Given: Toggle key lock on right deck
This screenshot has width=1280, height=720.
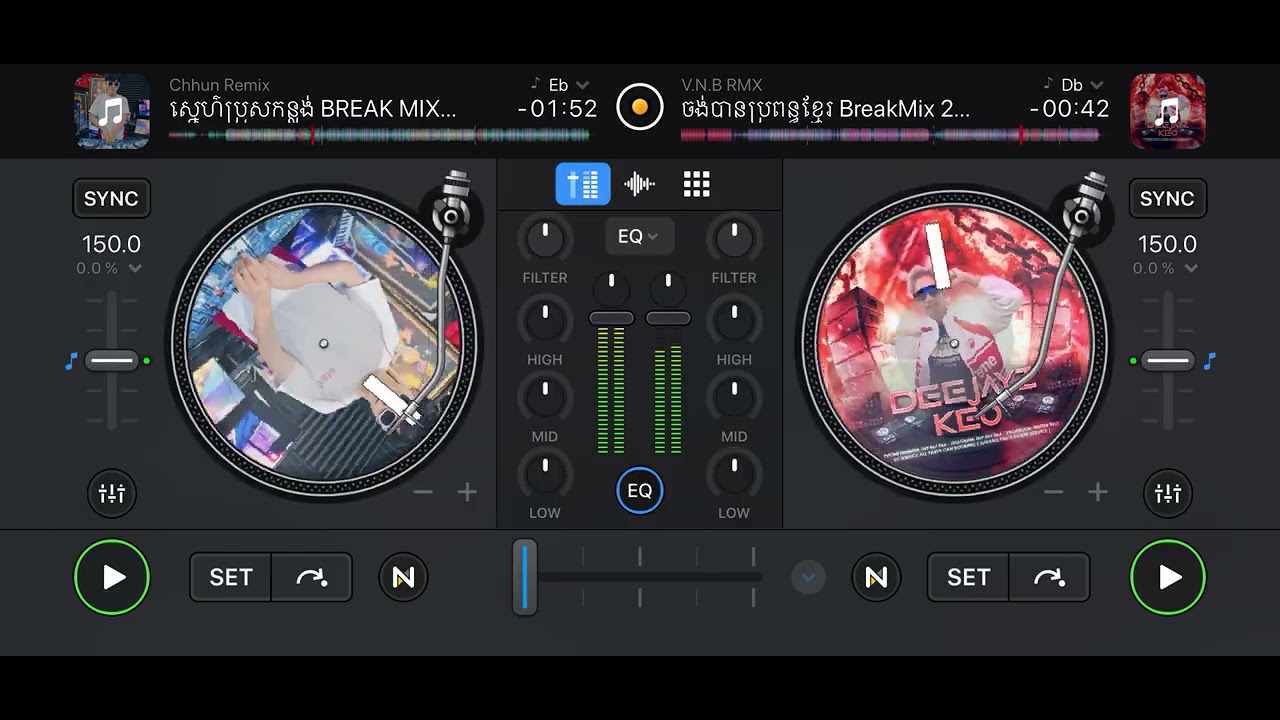Looking at the screenshot, I should (x=1209, y=361).
